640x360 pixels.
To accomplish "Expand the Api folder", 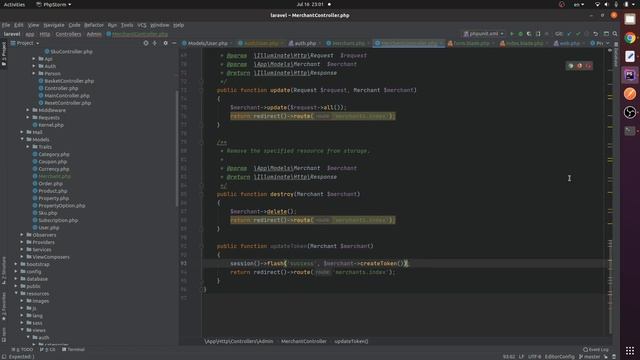I will pyautogui.click(x=34, y=59).
